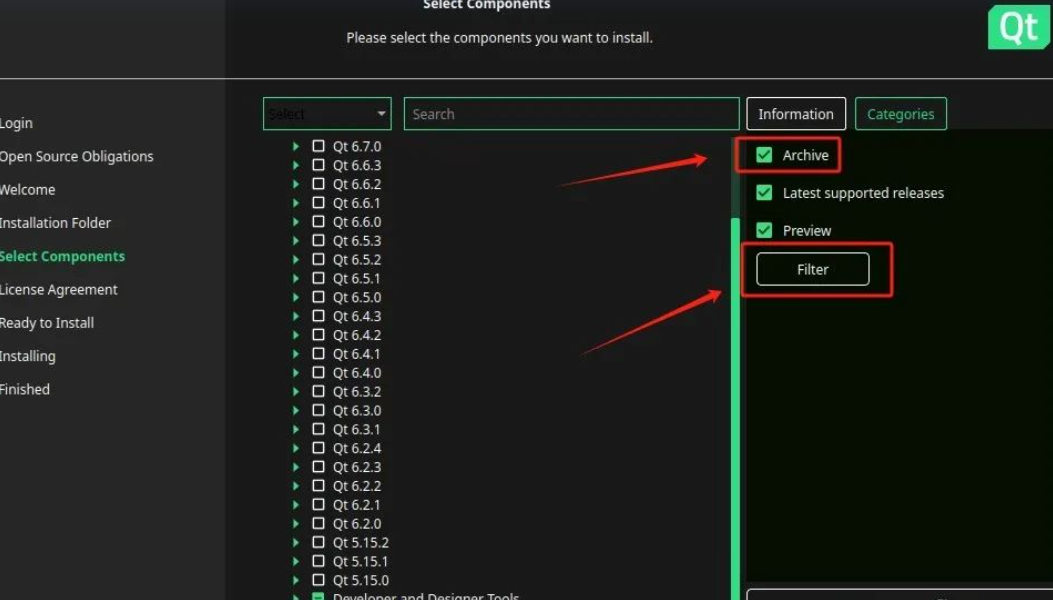Open the Categories tab
This screenshot has height=600, width=1053.
(901, 114)
